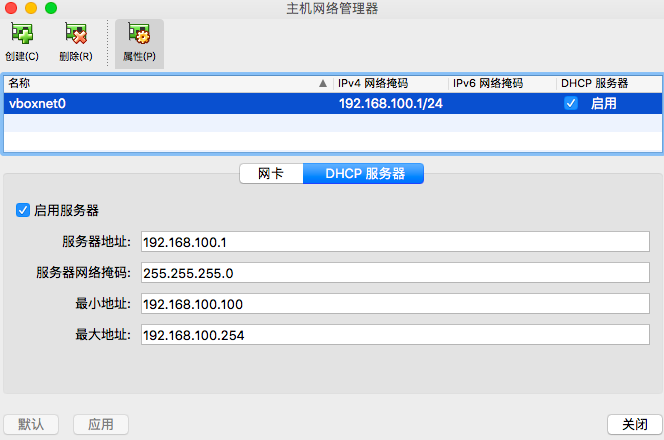Disable the 启用服务器 checkbox
This screenshot has height=440, width=664.
coord(22,210)
